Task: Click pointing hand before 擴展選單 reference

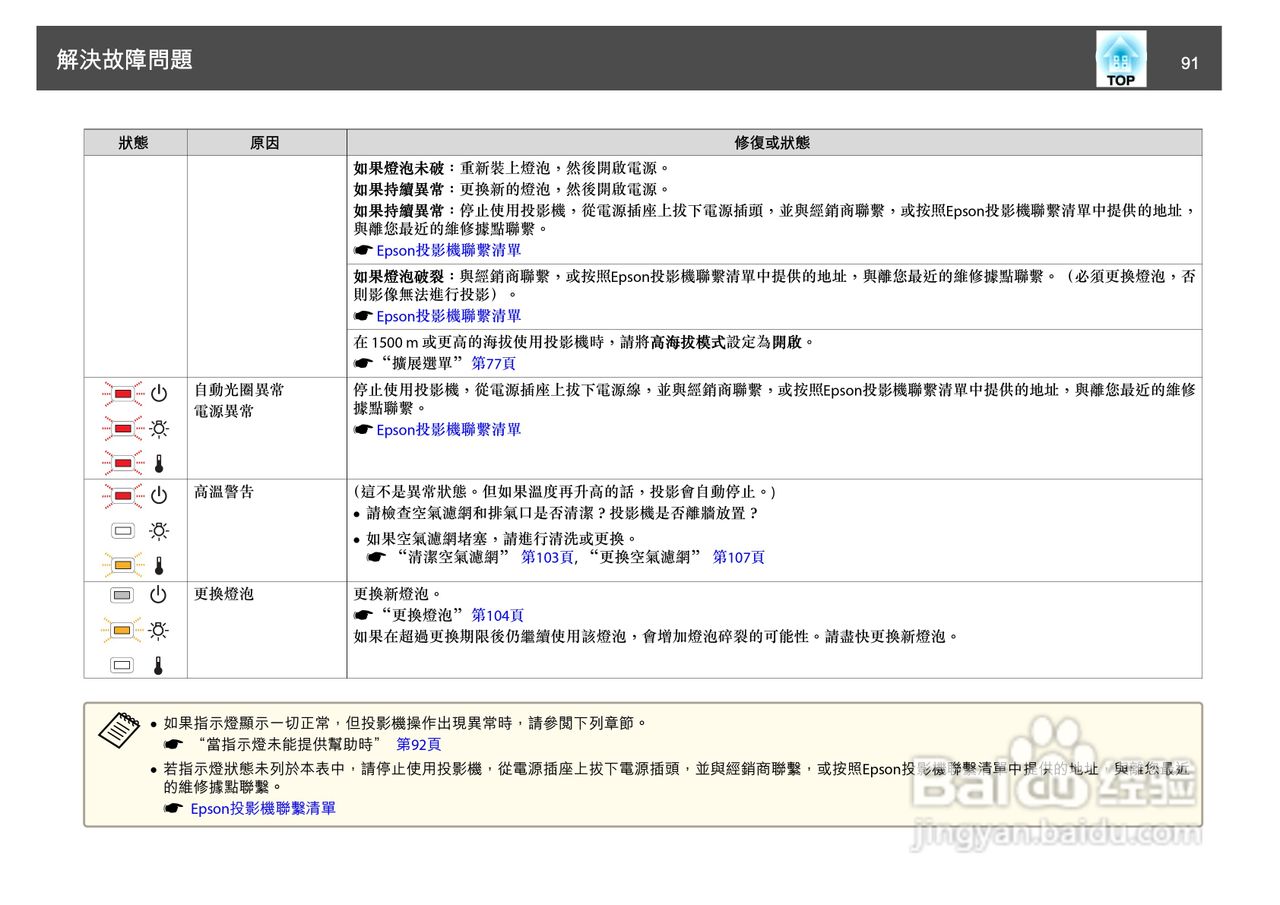Action: pos(362,364)
